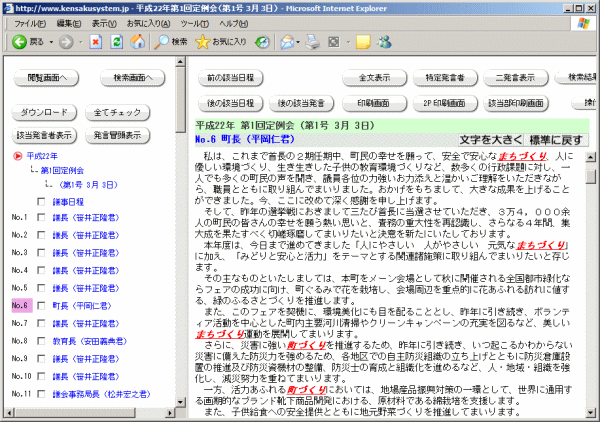The image size is (600, 422).
Task: Open Favorites star icon
Action: click(x=202, y=42)
